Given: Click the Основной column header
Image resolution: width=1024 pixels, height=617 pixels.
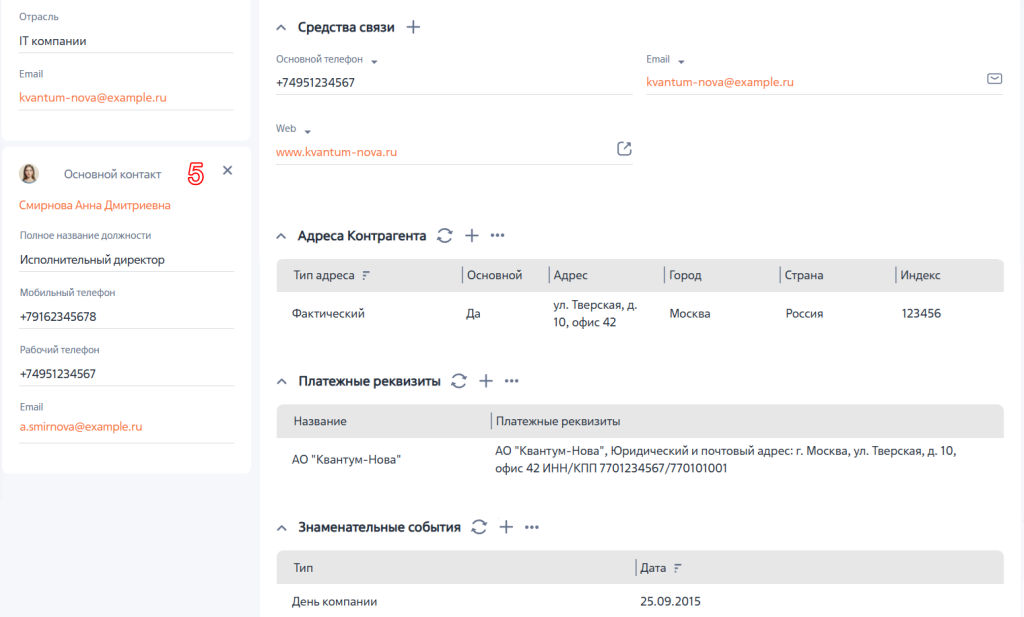Looking at the screenshot, I should point(494,276).
